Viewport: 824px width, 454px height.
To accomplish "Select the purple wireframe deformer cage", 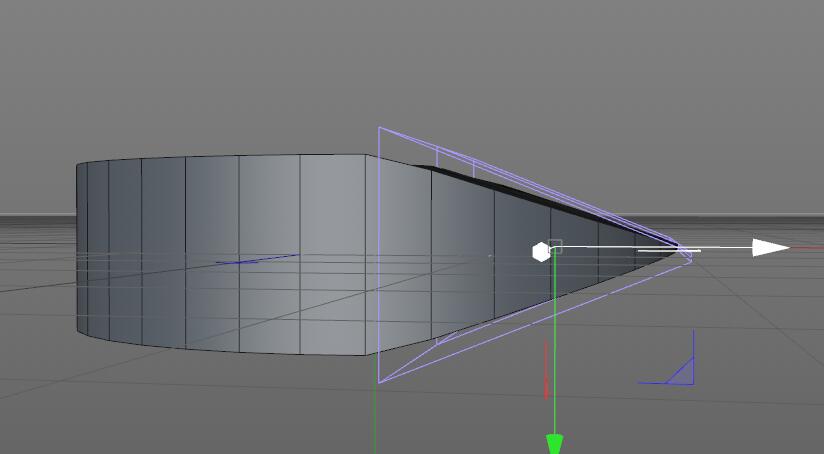I will coord(533,255).
